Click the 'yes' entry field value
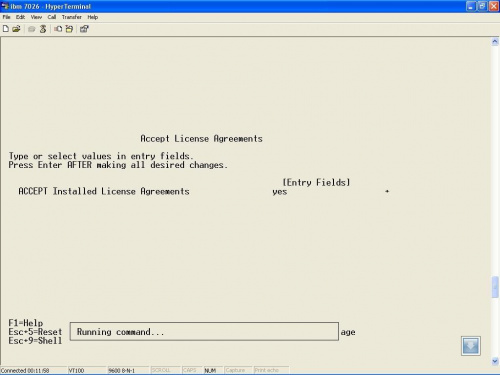The image size is (500, 375). 279,192
